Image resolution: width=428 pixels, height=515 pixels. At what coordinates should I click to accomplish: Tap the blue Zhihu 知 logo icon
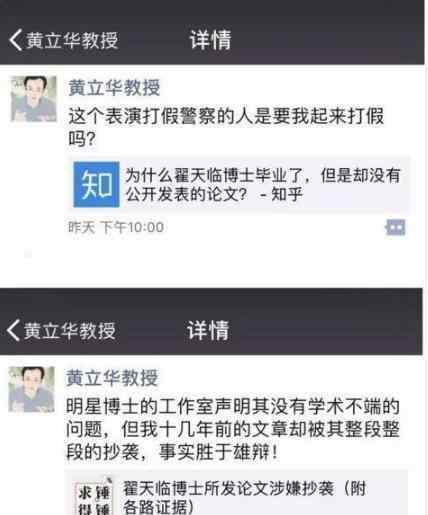[96, 184]
